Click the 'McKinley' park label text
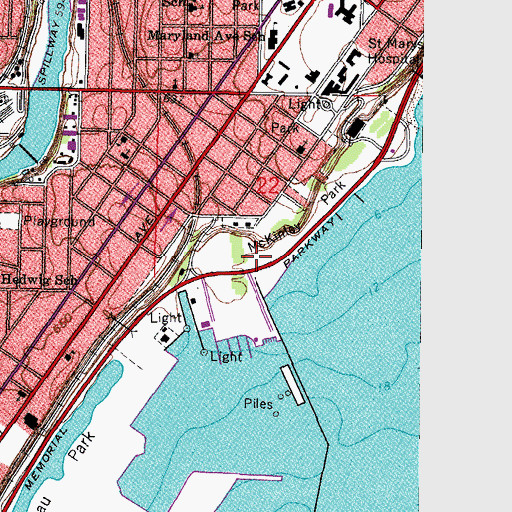Screen dimensions: 512x512 tap(275, 237)
